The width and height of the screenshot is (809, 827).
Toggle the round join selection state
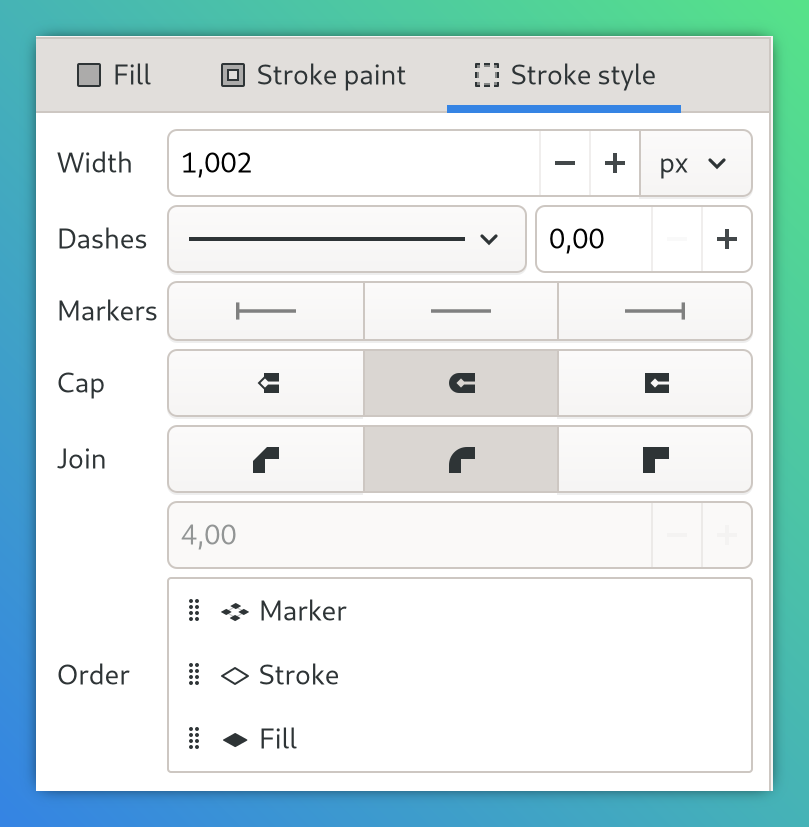460,459
